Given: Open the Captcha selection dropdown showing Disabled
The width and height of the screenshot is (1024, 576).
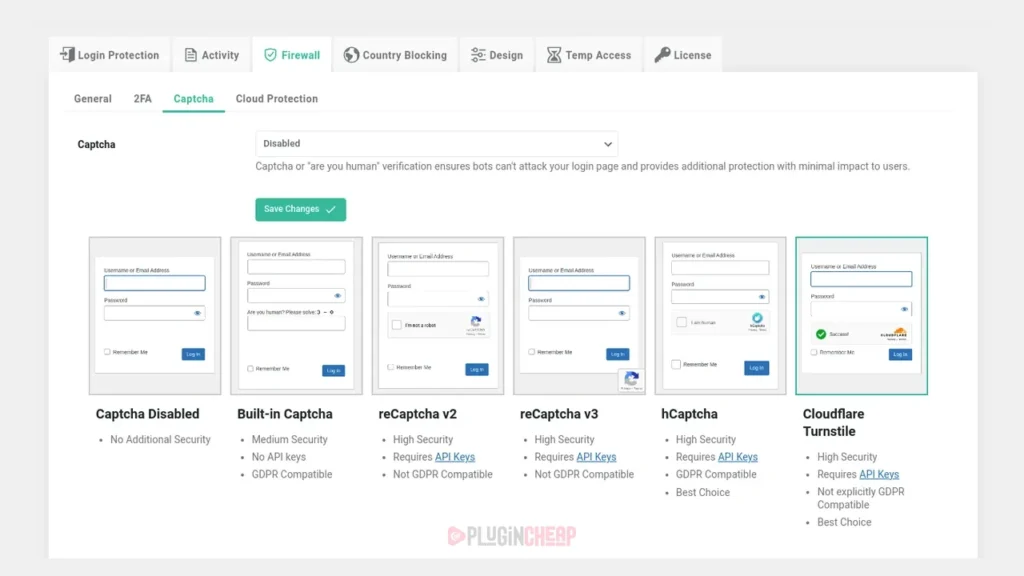Looking at the screenshot, I should [437, 144].
